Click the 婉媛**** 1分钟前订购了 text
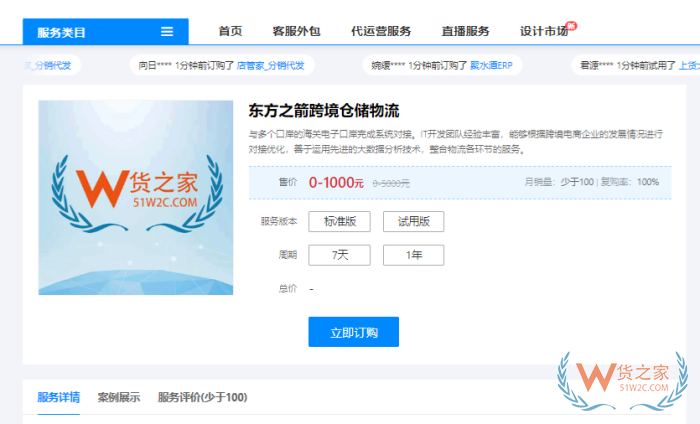The height and width of the screenshot is (424, 700). pyautogui.click(x=420, y=66)
